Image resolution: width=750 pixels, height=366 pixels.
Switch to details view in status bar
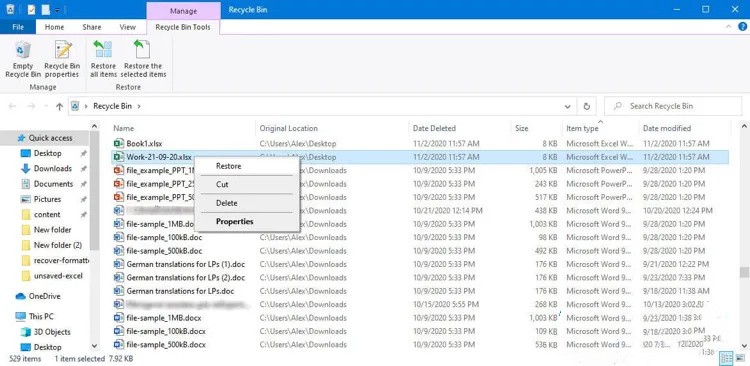click(726, 358)
